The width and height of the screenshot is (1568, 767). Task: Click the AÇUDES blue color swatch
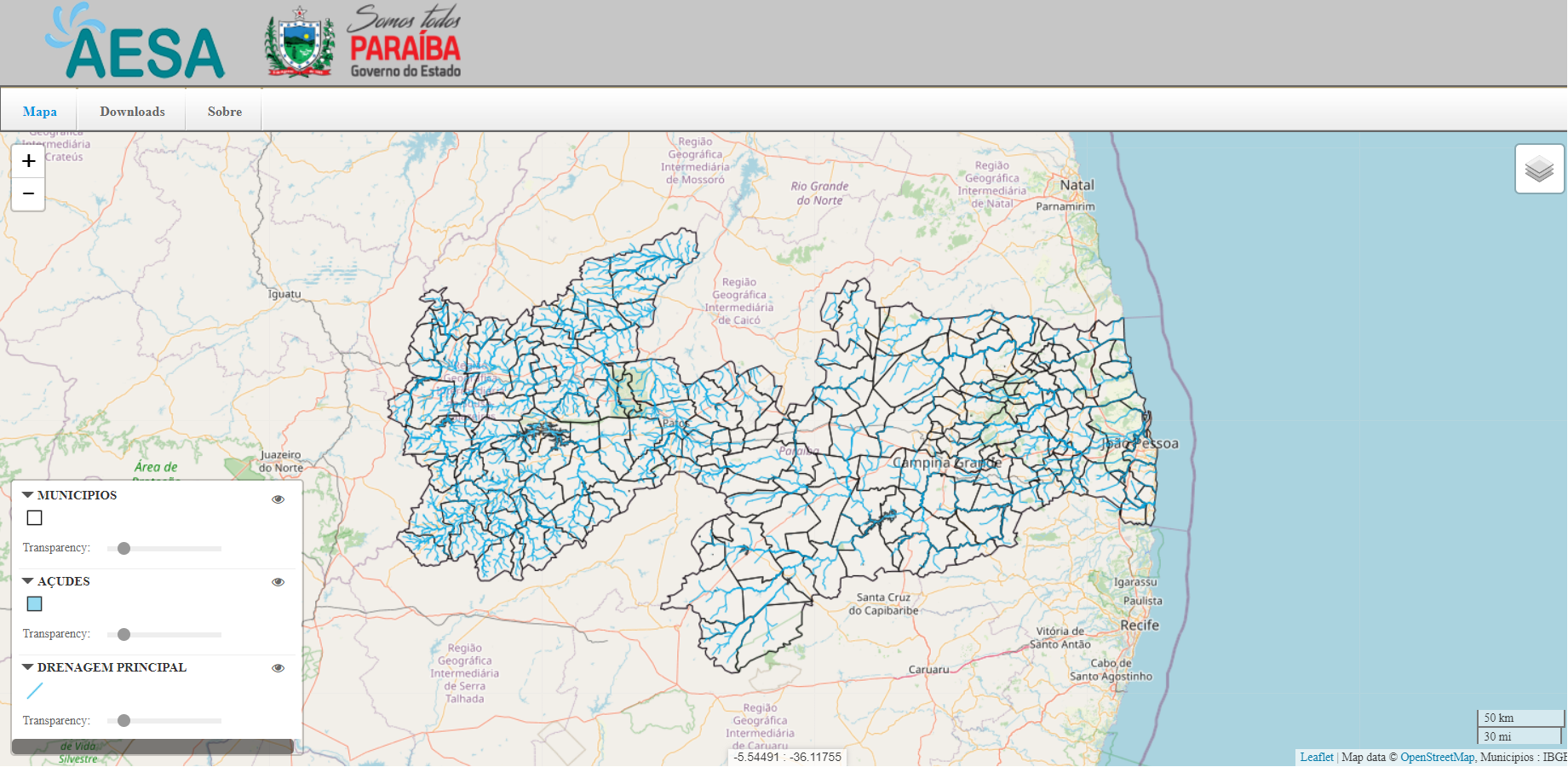34,603
